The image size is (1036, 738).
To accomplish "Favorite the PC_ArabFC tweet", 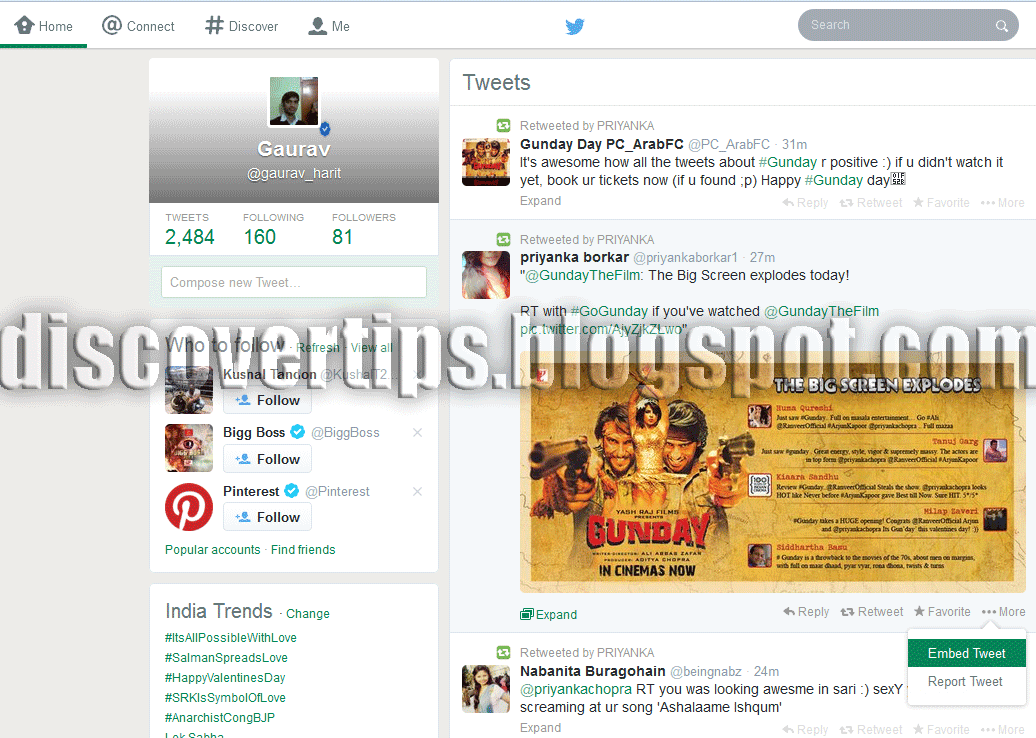I will pos(941,203).
